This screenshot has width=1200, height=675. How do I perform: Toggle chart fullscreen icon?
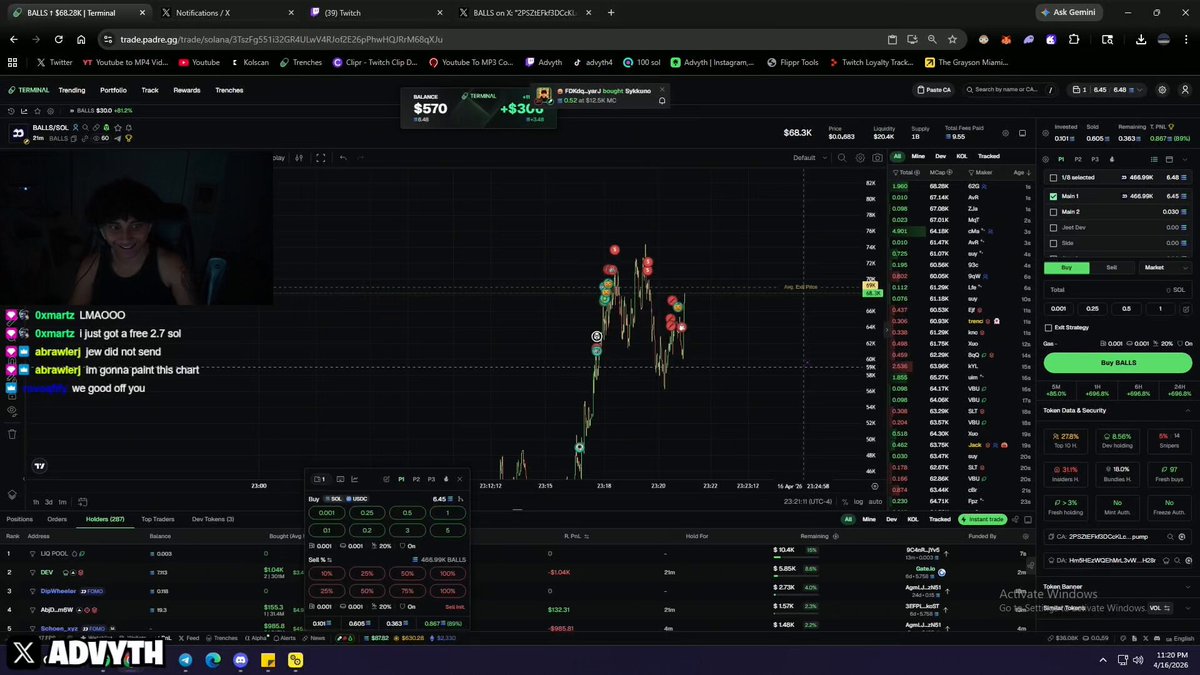(x=321, y=157)
